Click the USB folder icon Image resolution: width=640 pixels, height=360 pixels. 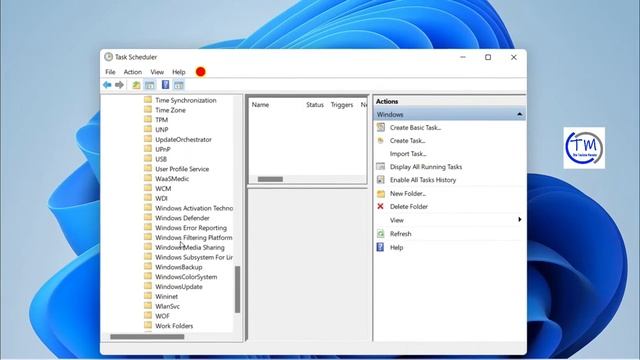[x=148, y=158]
